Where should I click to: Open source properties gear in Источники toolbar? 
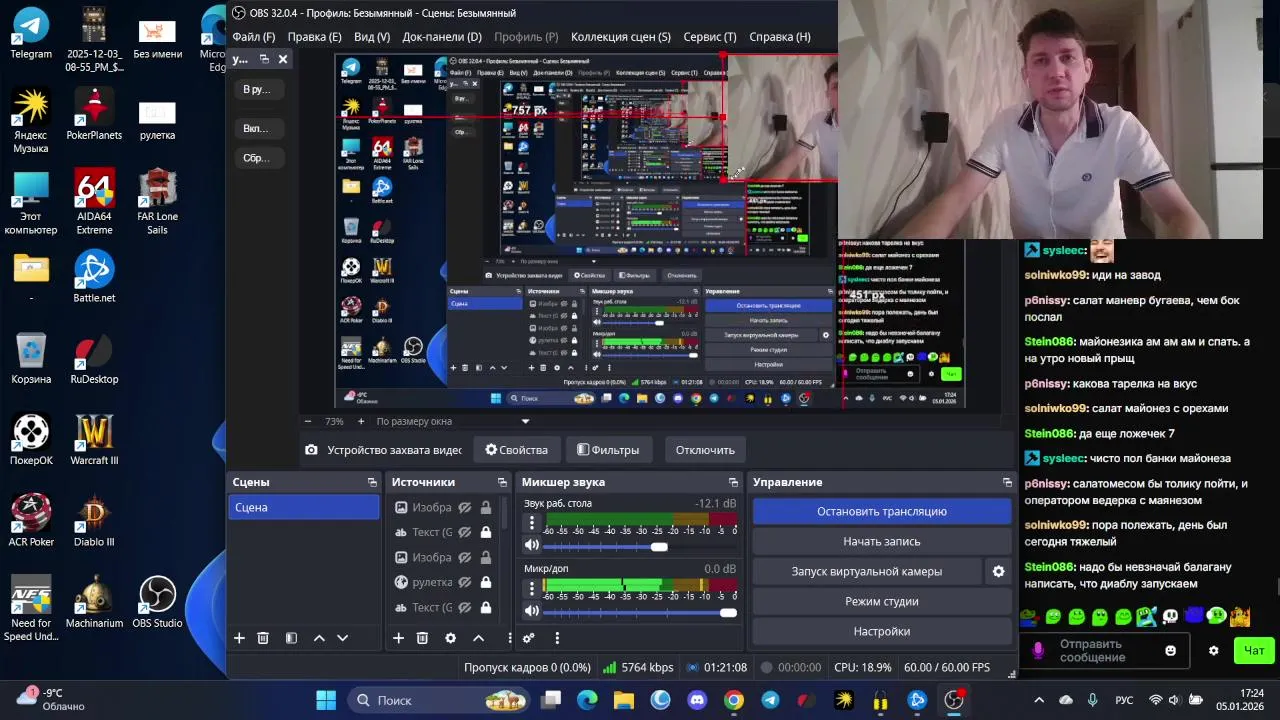[x=450, y=638]
